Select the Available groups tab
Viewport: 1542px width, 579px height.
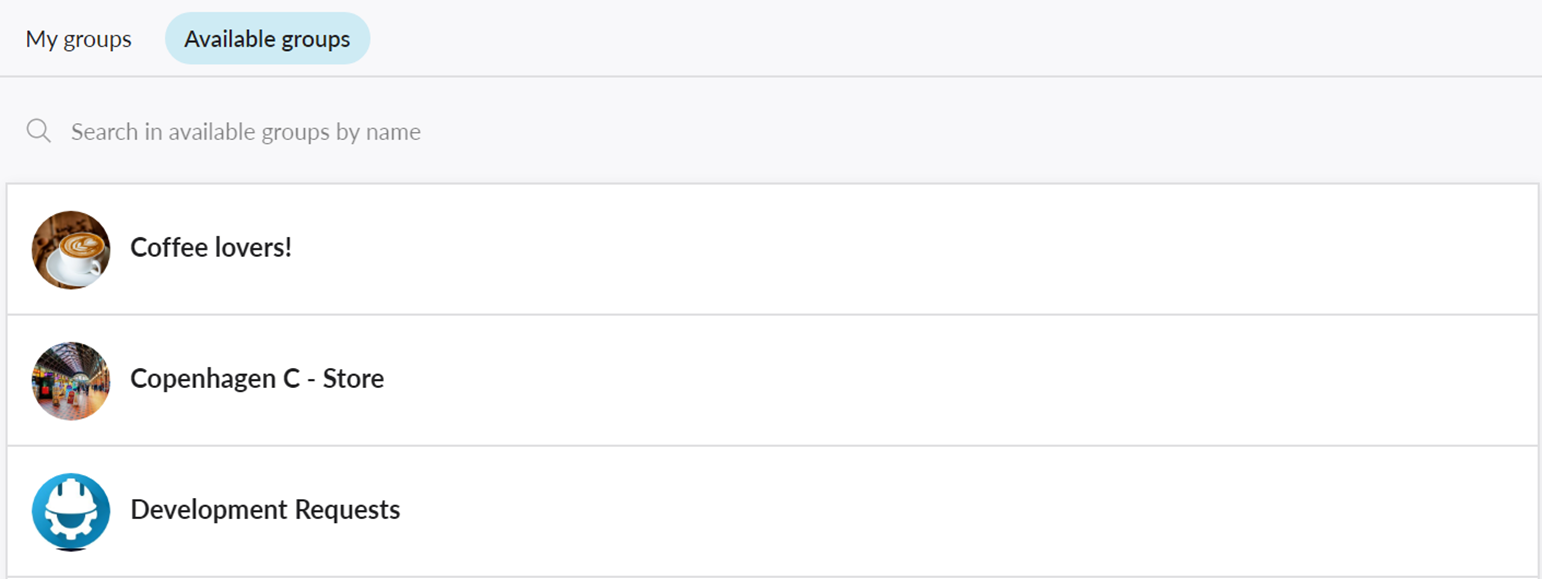point(267,39)
